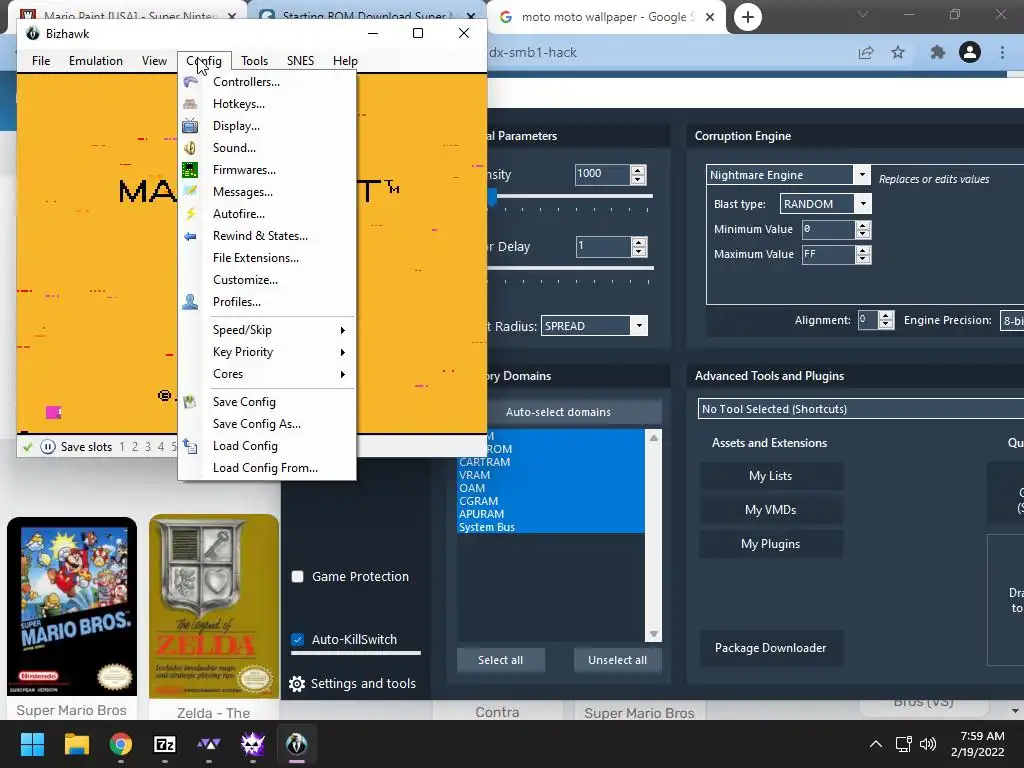Expand the Cores submenu

[266, 374]
